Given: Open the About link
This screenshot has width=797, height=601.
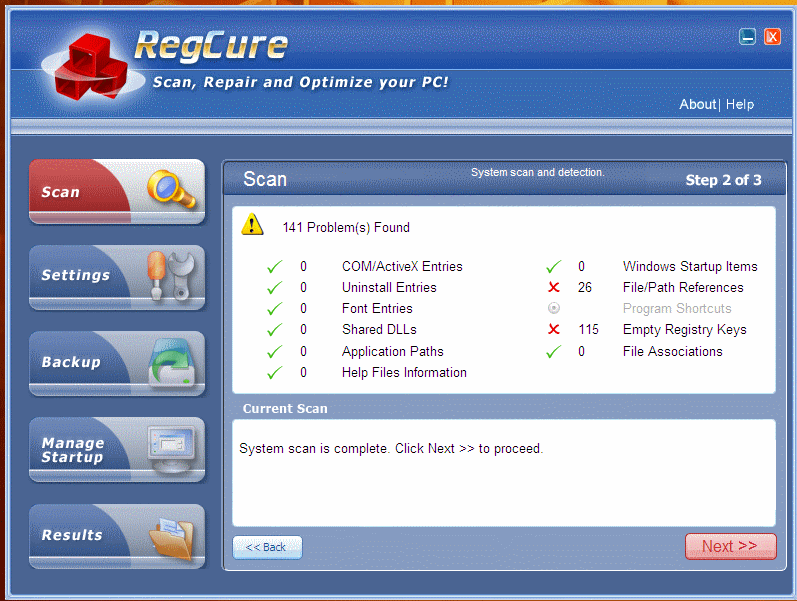Looking at the screenshot, I should [x=697, y=104].
